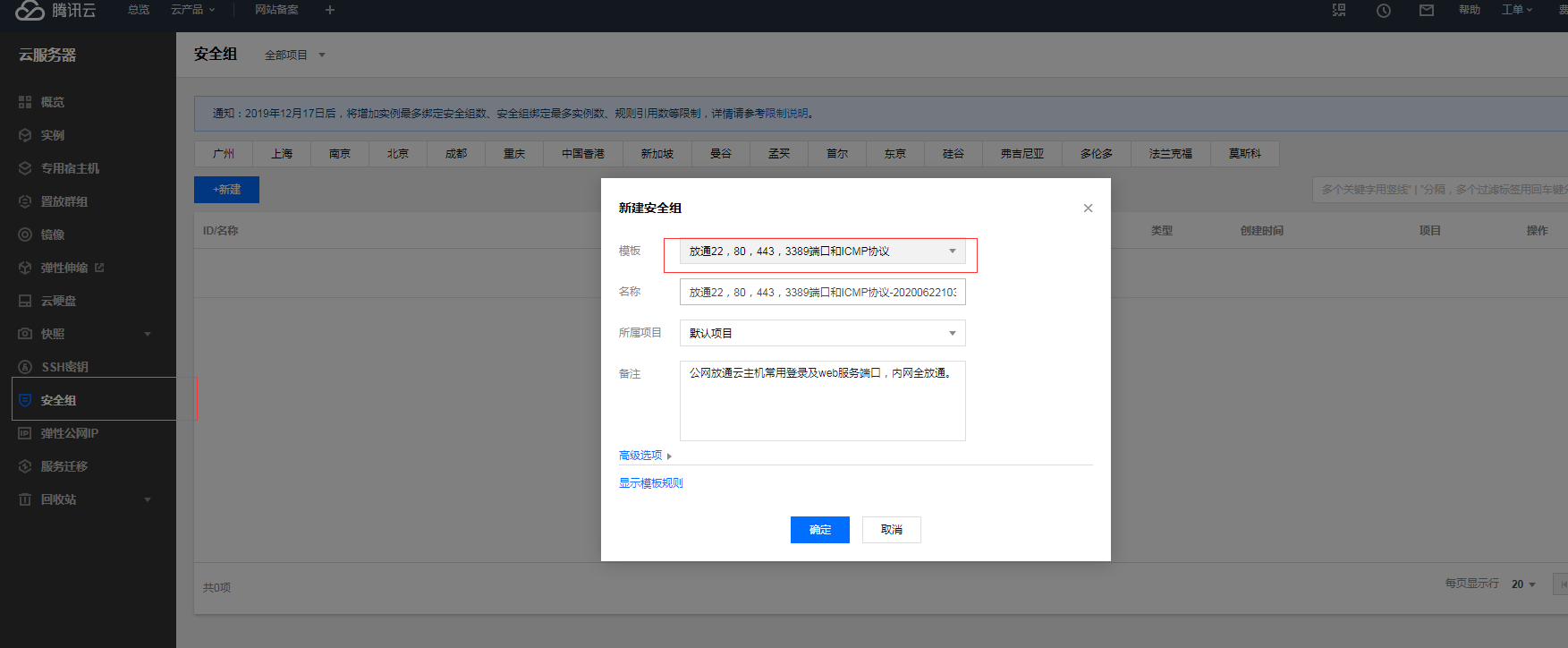Switch to the 广州 region tab

coord(224,154)
